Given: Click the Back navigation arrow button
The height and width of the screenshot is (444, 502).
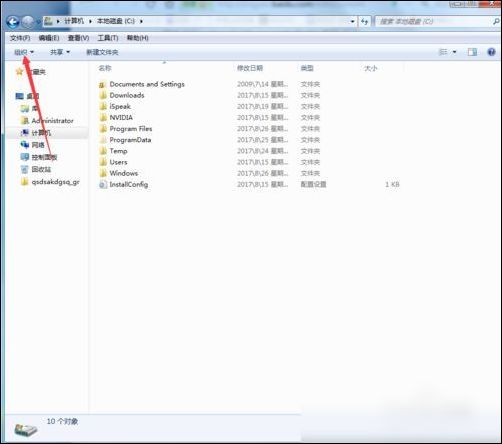Looking at the screenshot, I should click(13, 22).
